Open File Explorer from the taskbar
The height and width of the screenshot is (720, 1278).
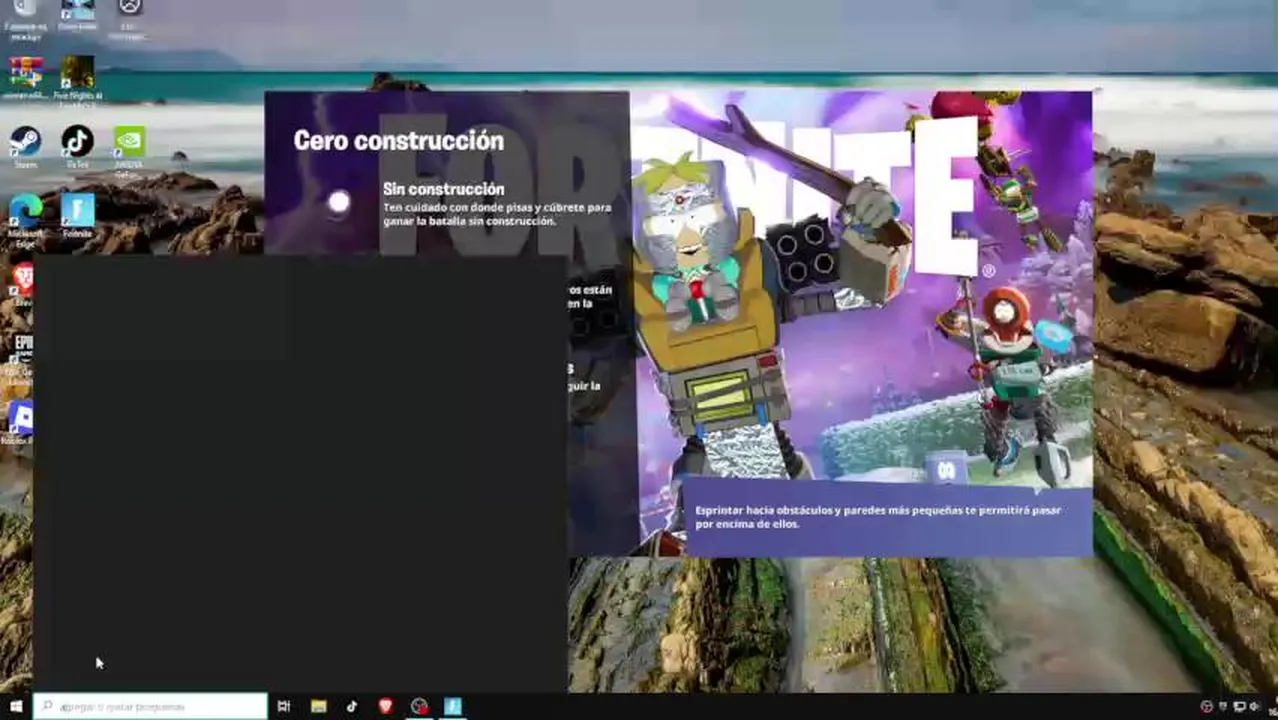click(x=318, y=706)
